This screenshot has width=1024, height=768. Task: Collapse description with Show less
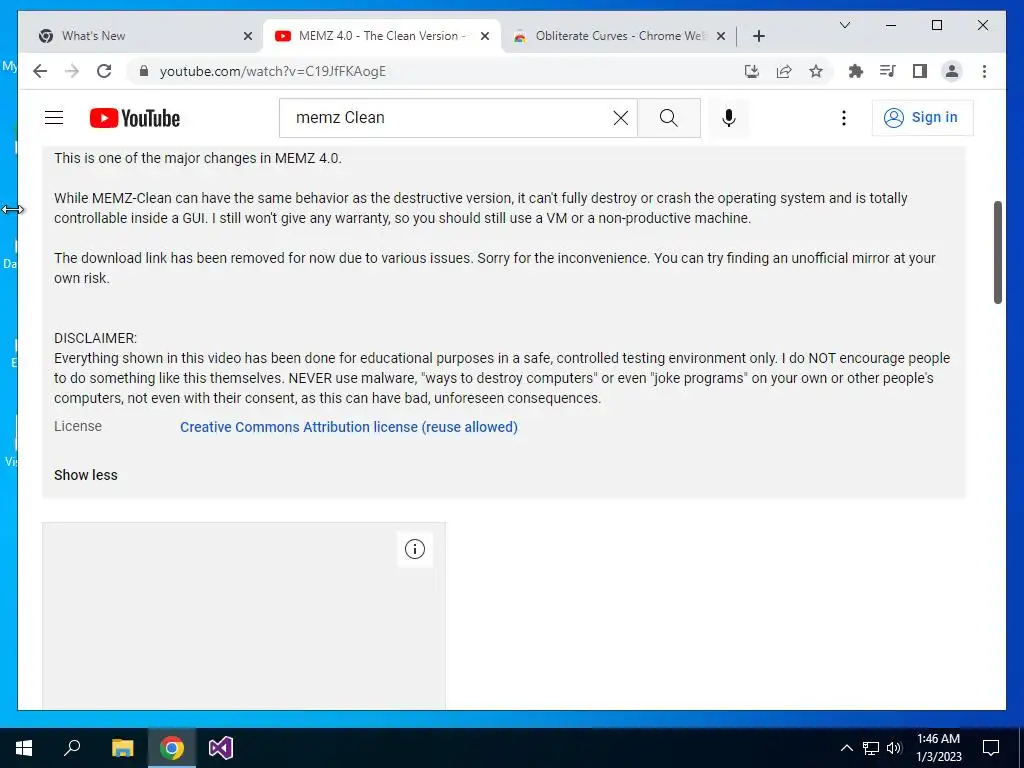tap(86, 475)
